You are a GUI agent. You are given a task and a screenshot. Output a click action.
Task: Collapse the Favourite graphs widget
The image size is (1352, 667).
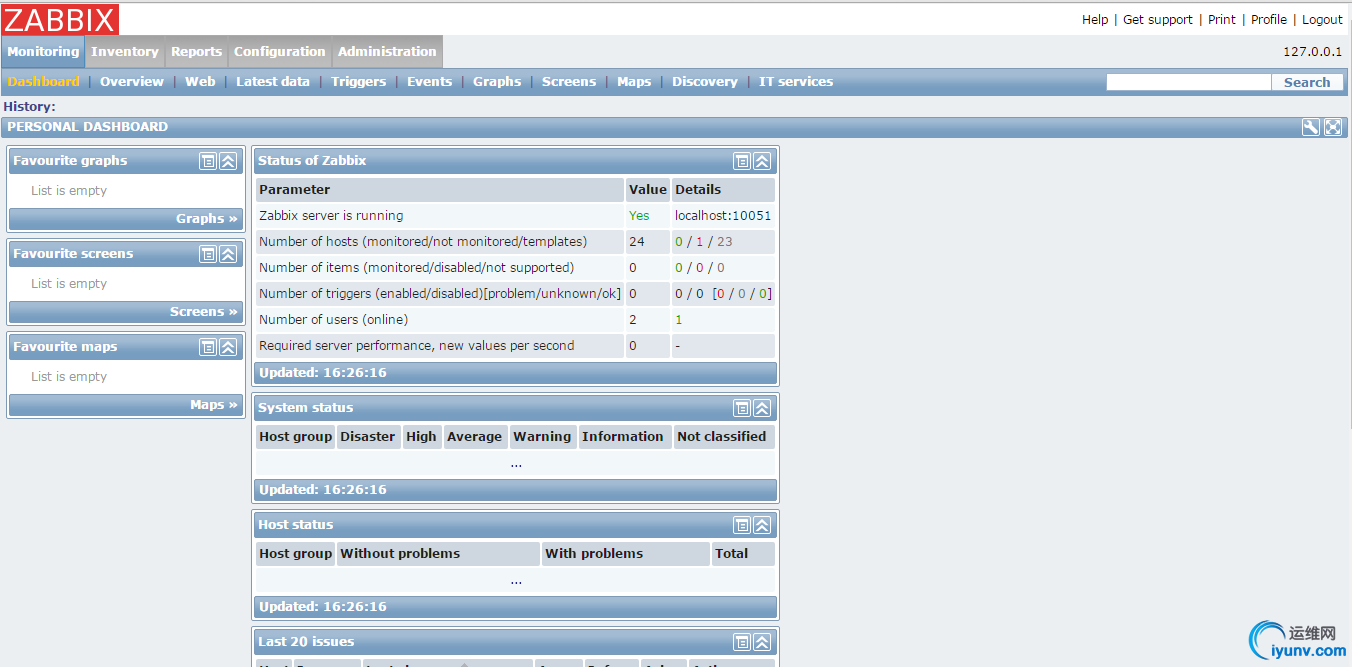228,161
